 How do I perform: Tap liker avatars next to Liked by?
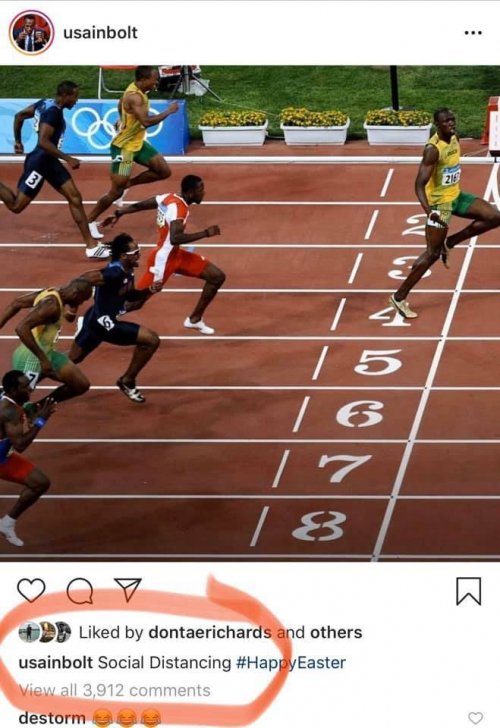[x=45, y=632]
